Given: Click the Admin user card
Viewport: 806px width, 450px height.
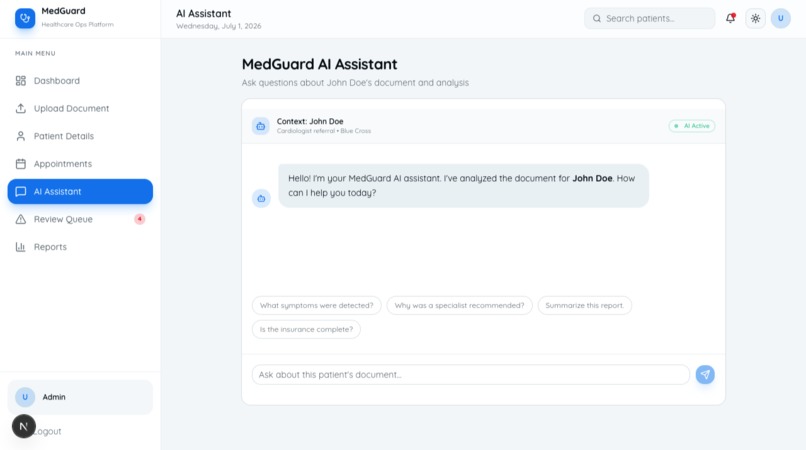Looking at the screenshot, I should tap(80, 397).
